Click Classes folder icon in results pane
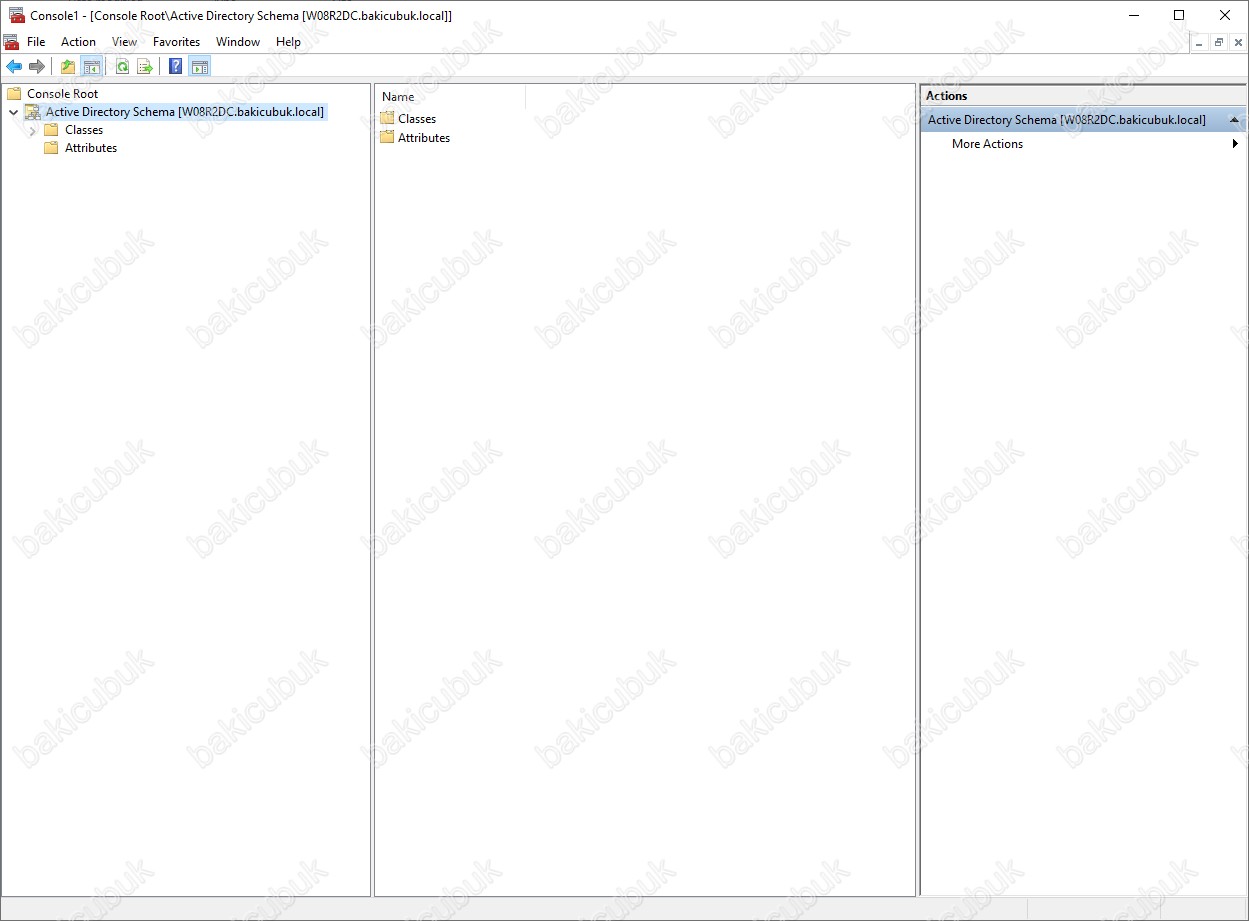The width and height of the screenshot is (1249, 921). [x=387, y=118]
